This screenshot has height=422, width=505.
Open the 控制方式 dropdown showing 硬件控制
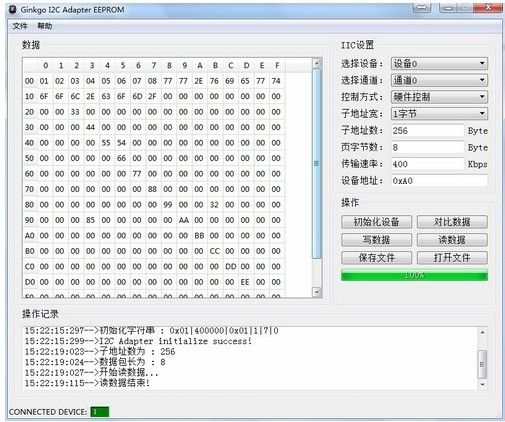pos(439,97)
